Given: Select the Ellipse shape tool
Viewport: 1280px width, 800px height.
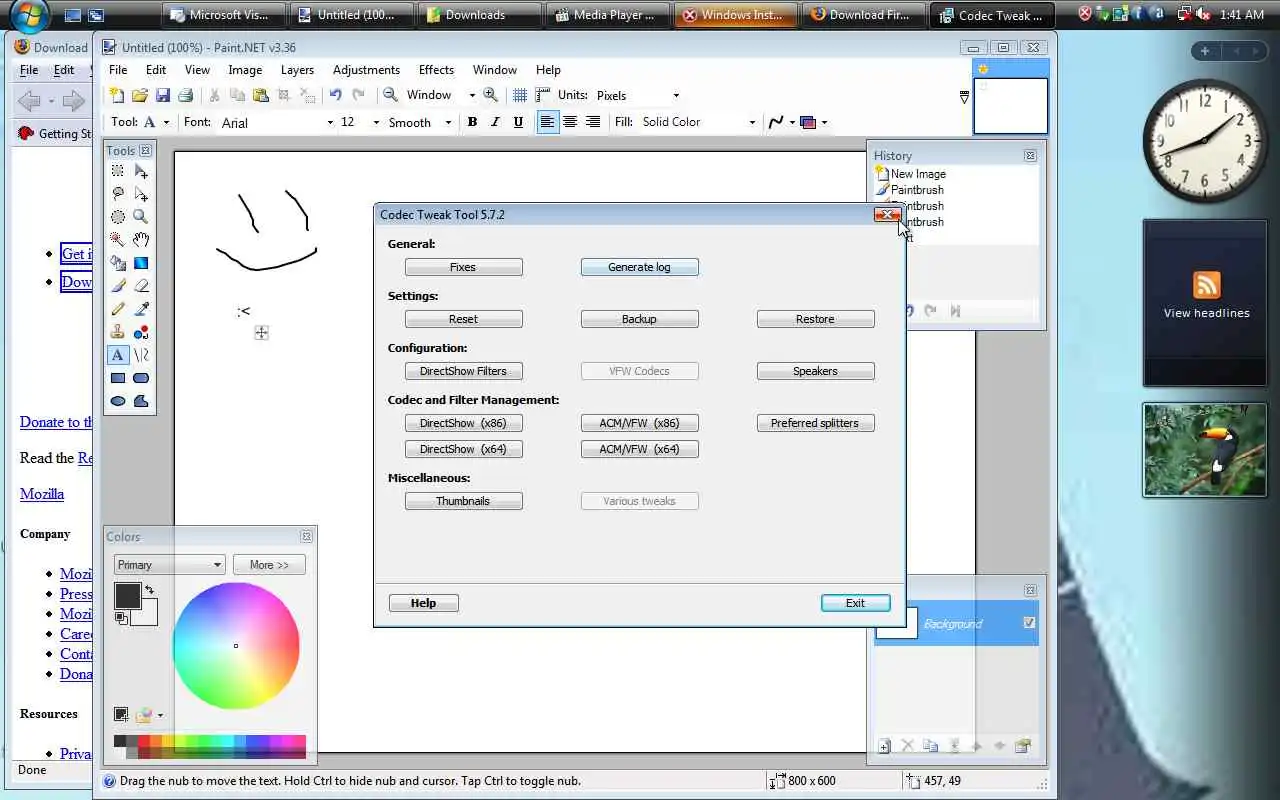Looking at the screenshot, I should pos(118,401).
